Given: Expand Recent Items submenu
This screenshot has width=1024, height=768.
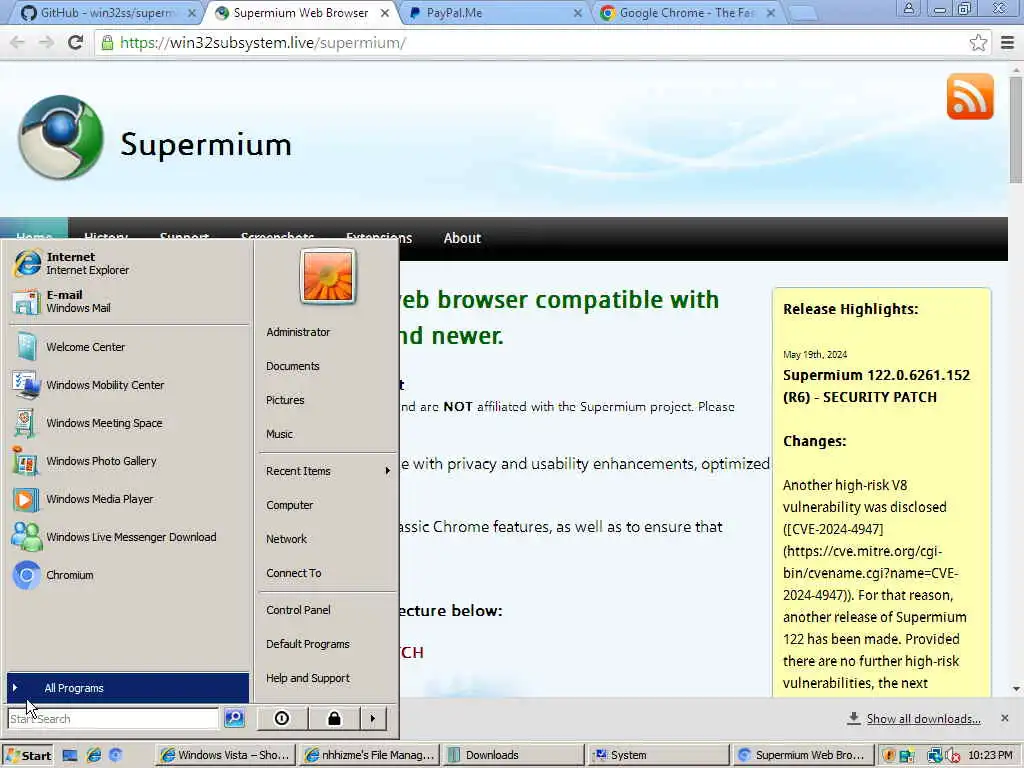Looking at the screenshot, I should (328, 471).
